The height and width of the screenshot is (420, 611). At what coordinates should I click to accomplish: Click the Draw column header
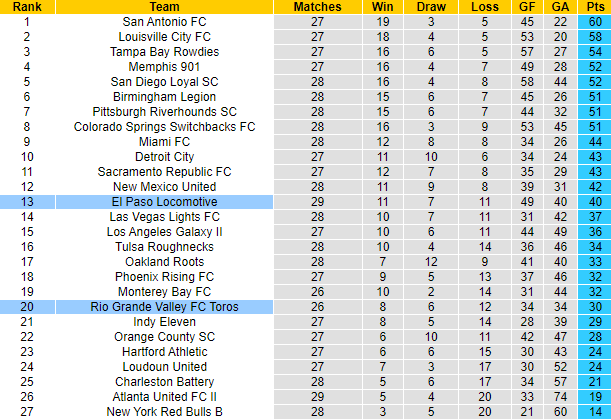pos(431,6)
